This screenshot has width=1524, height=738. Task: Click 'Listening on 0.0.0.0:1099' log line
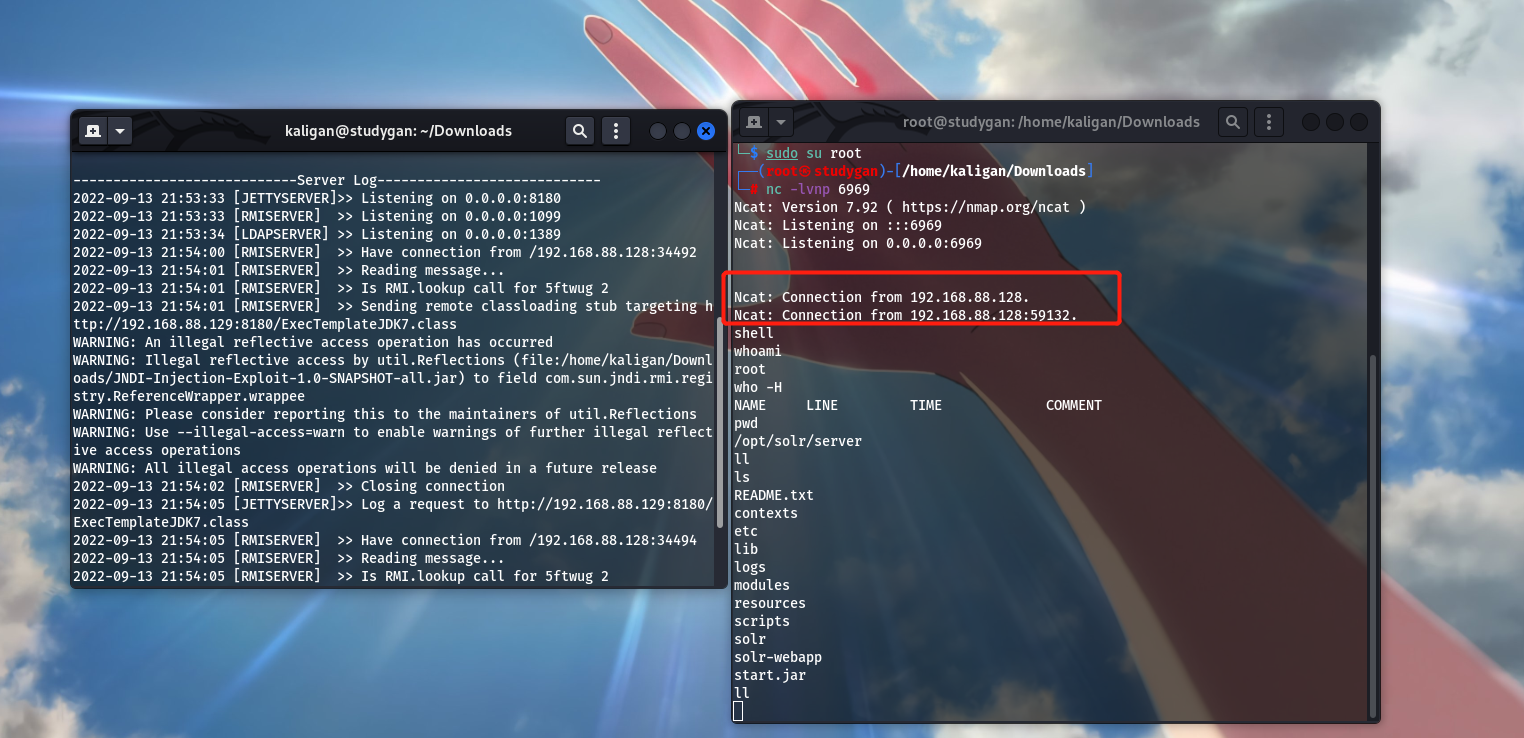tap(317, 216)
